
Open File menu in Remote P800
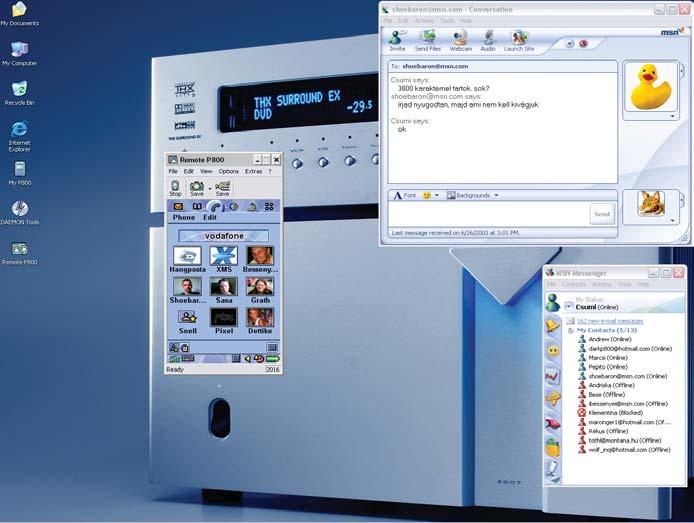point(173,171)
